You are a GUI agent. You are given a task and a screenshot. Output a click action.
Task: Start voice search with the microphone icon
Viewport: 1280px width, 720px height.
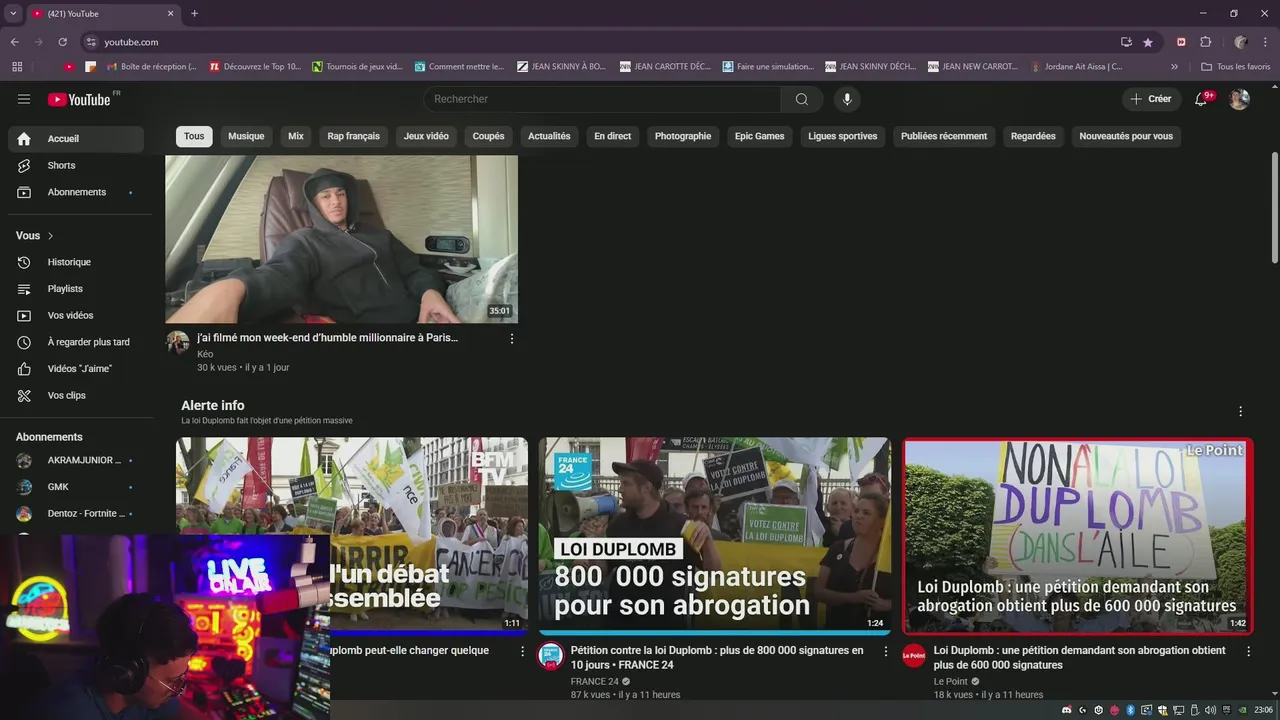pyautogui.click(x=847, y=99)
